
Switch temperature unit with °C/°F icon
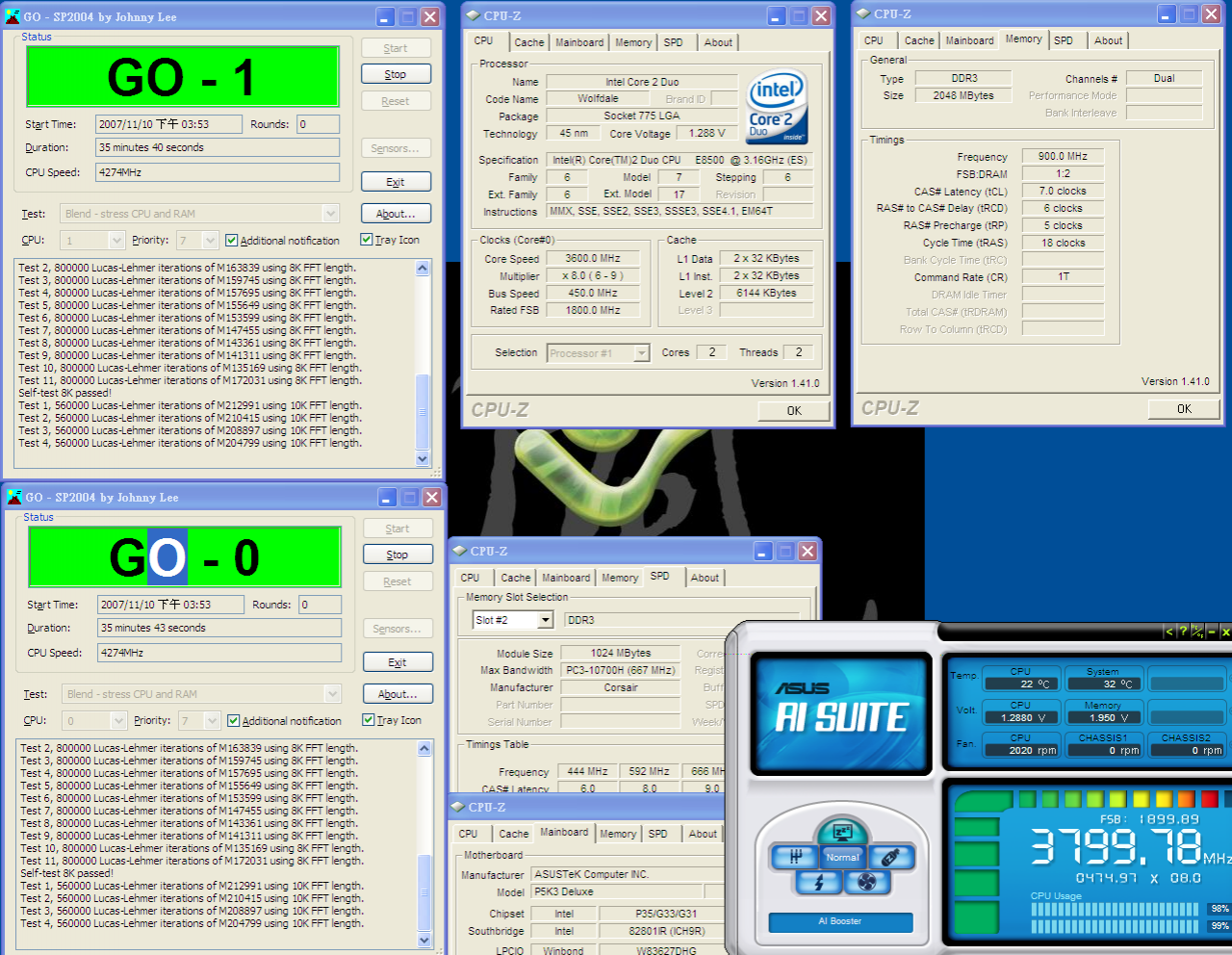(x=1197, y=632)
